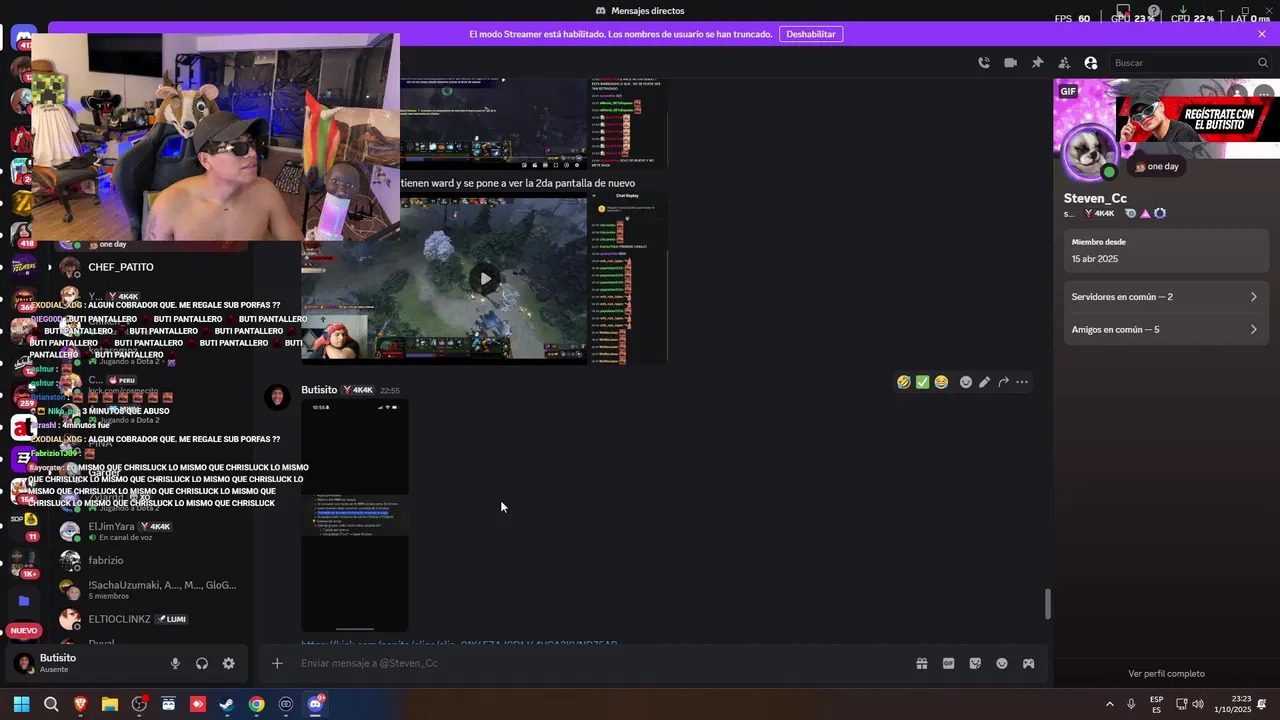React with the tears-of-joy emoji
The image size is (1280, 720).
(941, 382)
